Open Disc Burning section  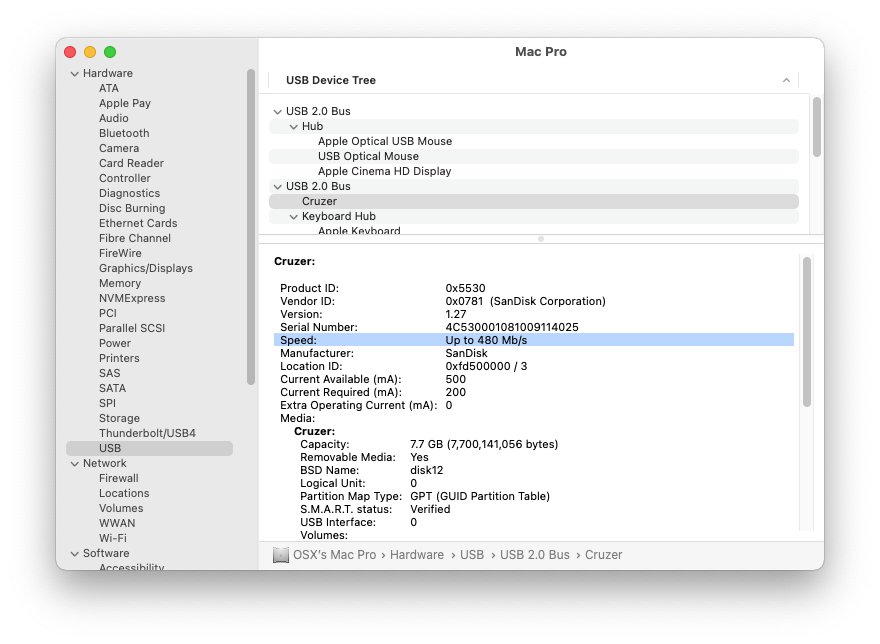(132, 208)
